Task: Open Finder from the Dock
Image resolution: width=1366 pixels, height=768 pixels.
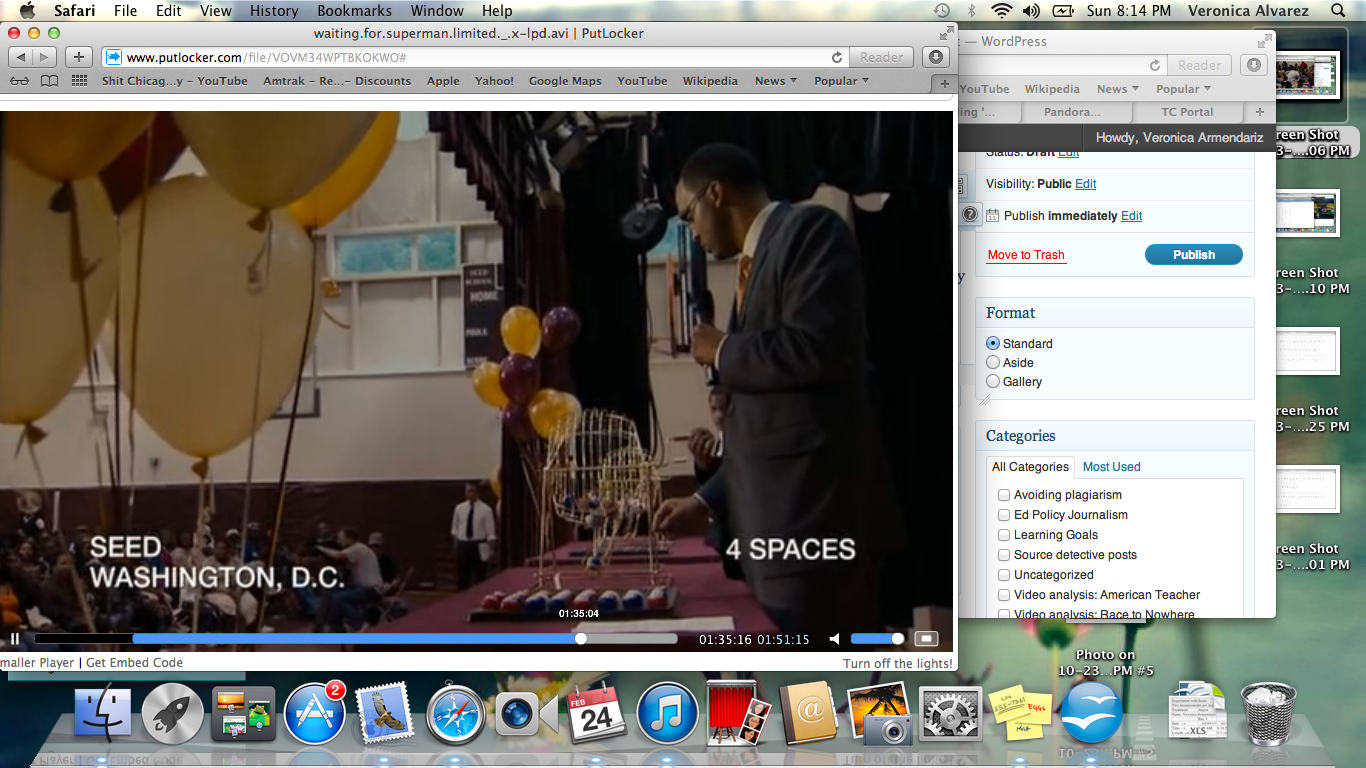Action: click(103, 714)
